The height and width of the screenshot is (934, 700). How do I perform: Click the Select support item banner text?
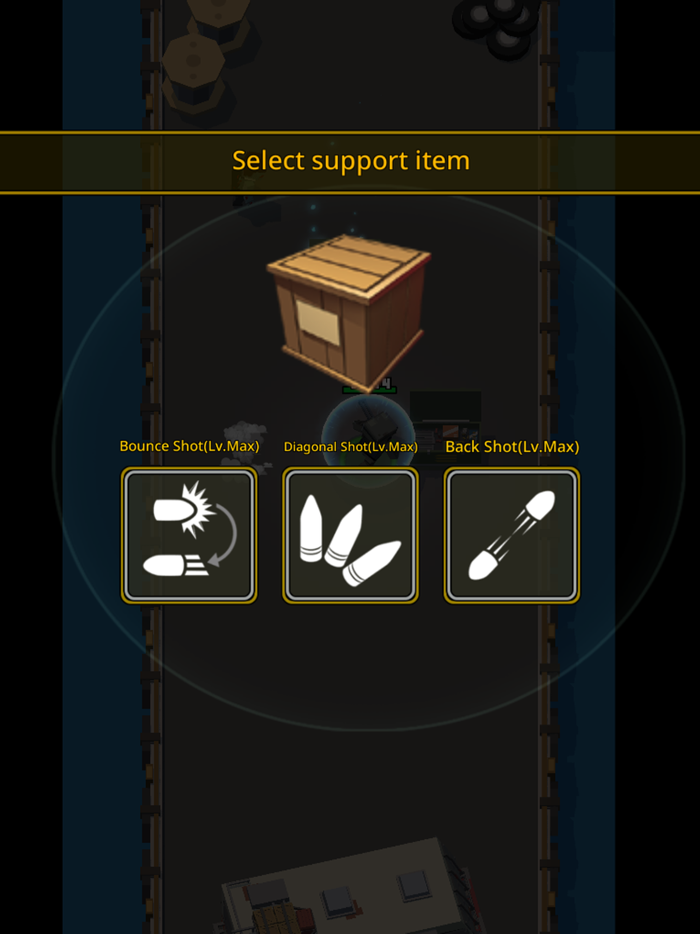pos(351,161)
